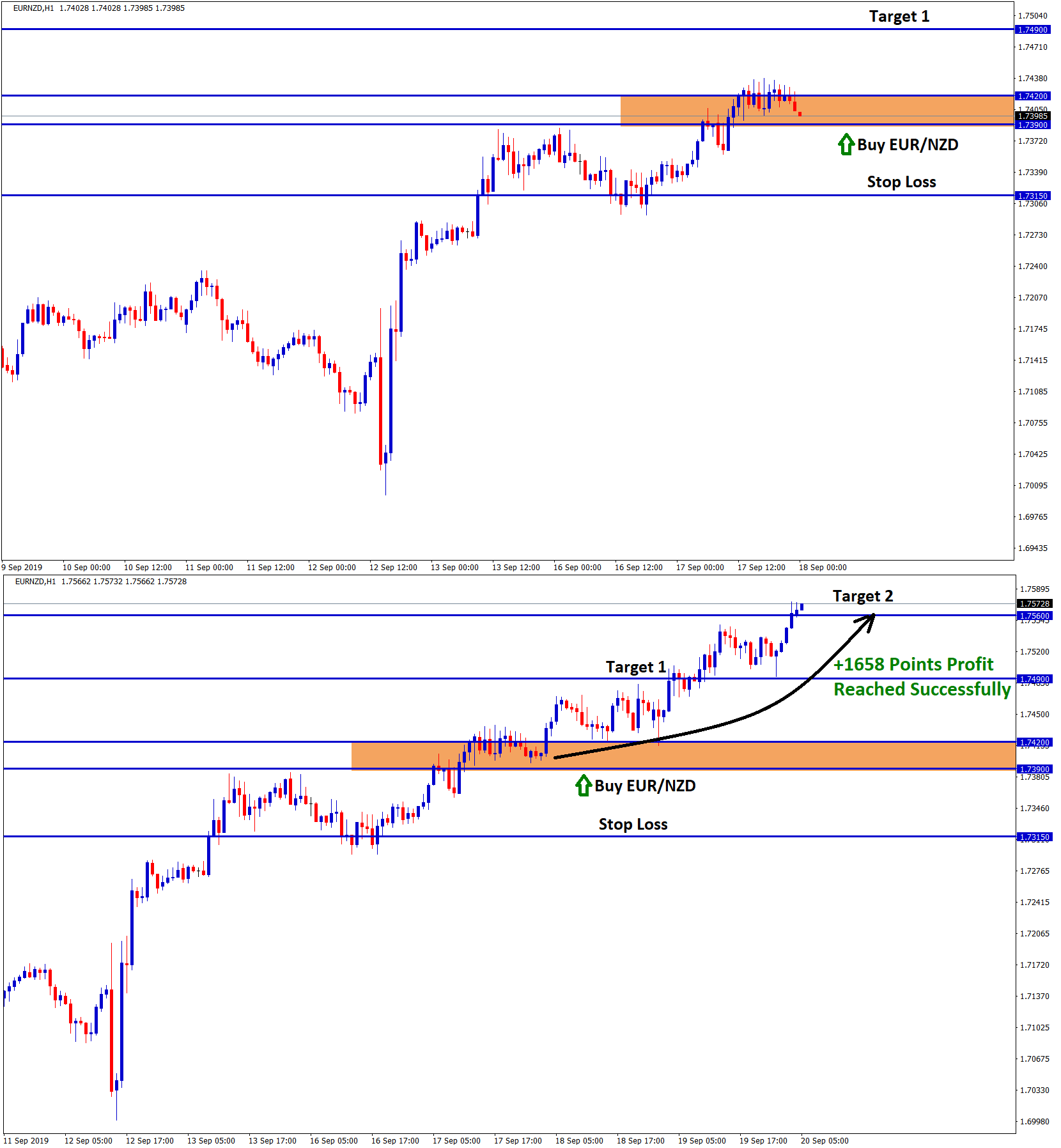The width and height of the screenshot is (1061, 1148).
Task: Click the 1.72765 price axis value
Action: [x=1035, y=871]
